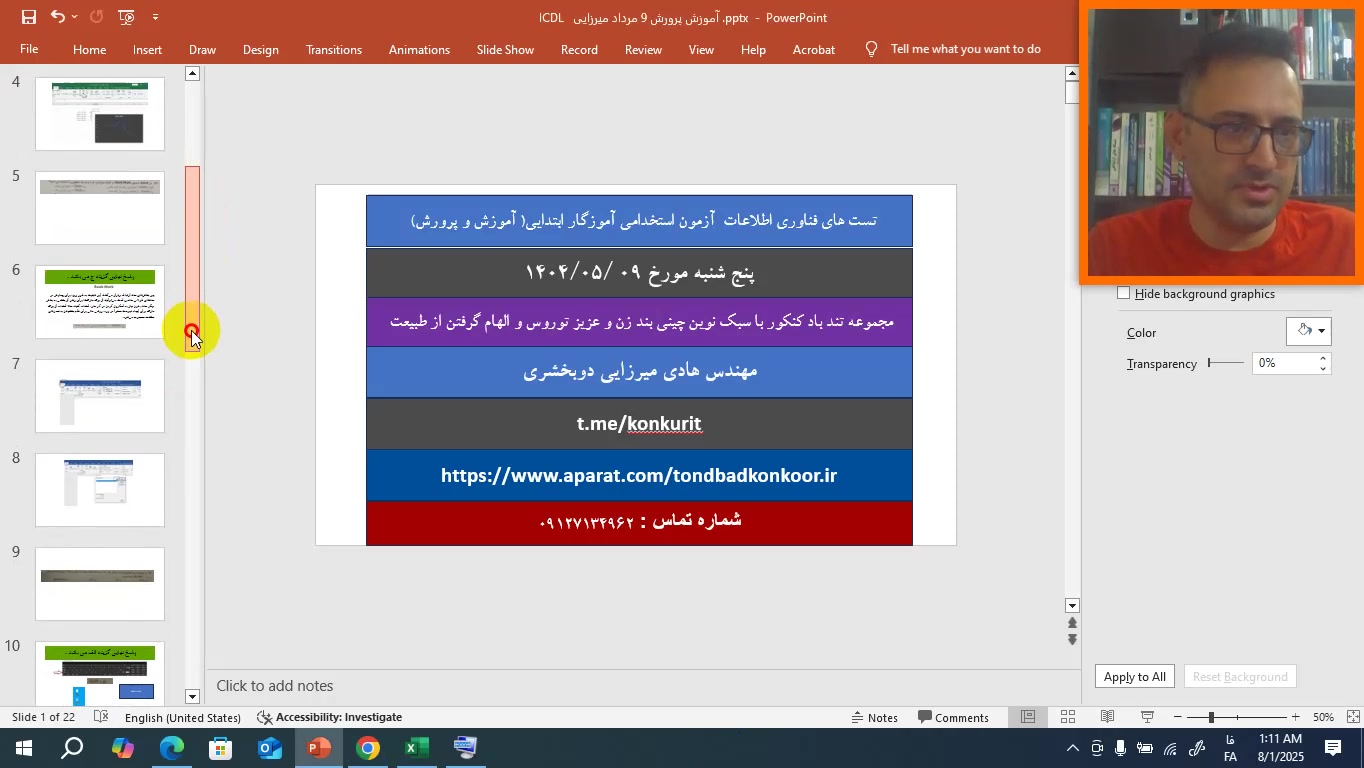
Task: Switch to Reading View
Action: tap(1108, 717)
